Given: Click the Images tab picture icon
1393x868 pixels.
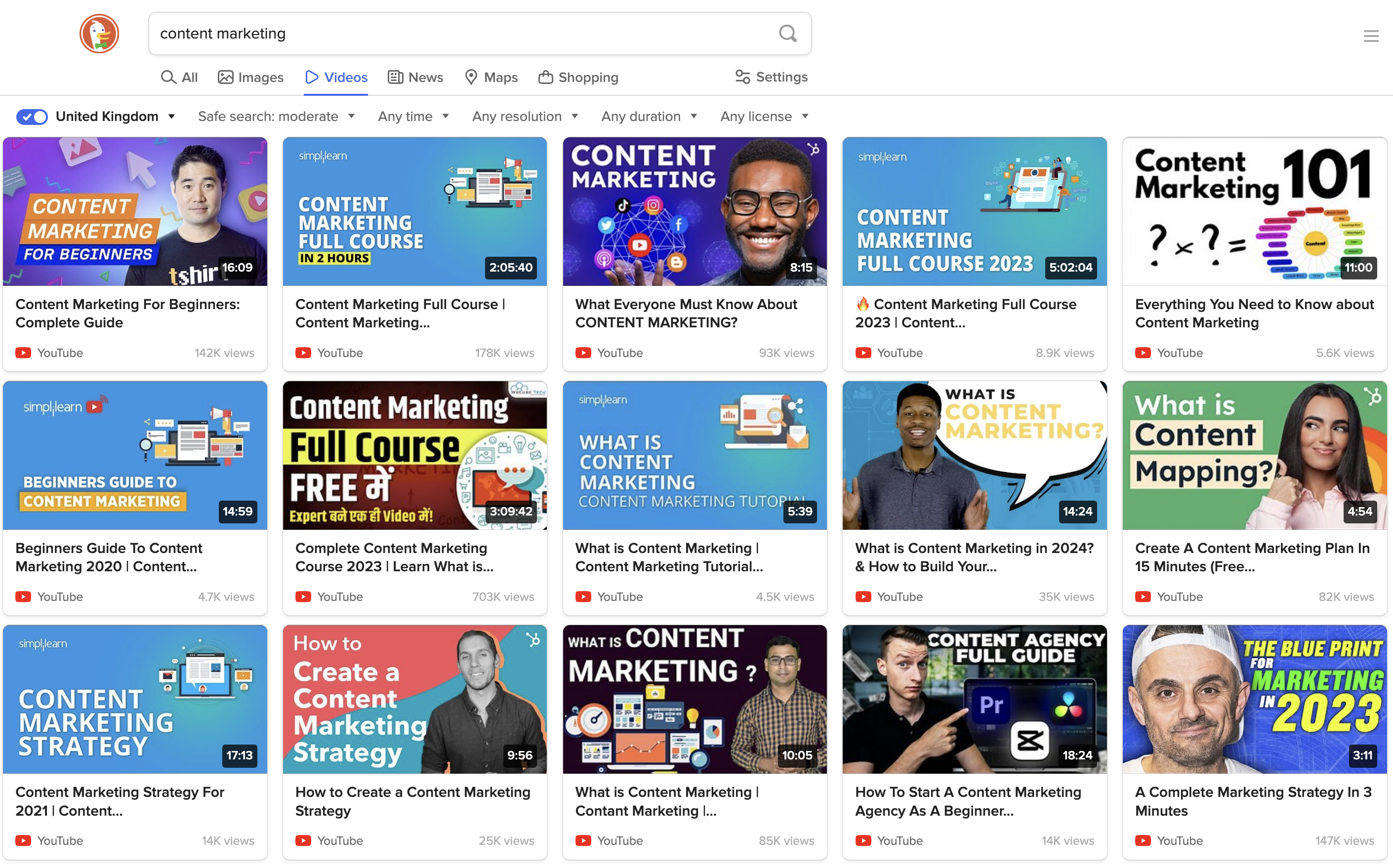Looking at the screenshot, I should coord(225,77).
